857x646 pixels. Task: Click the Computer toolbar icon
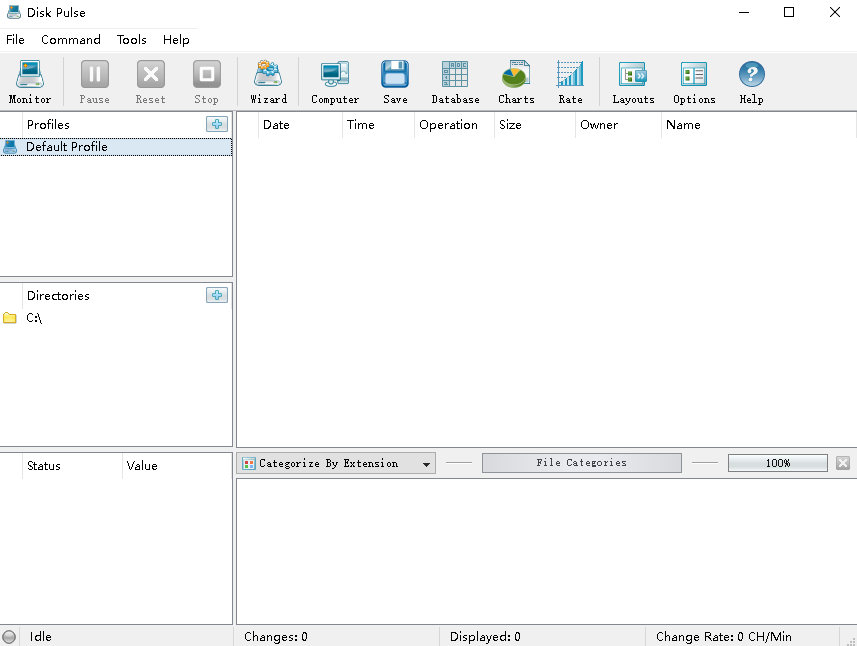pyautogui.click(x=335, y=81)
